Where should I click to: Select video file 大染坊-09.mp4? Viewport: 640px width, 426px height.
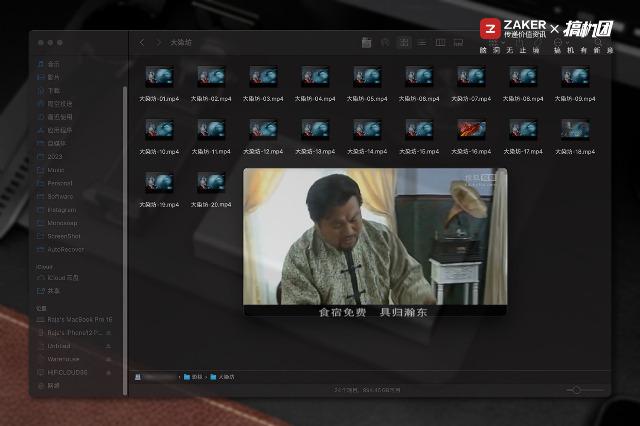(x=575, y=84)
